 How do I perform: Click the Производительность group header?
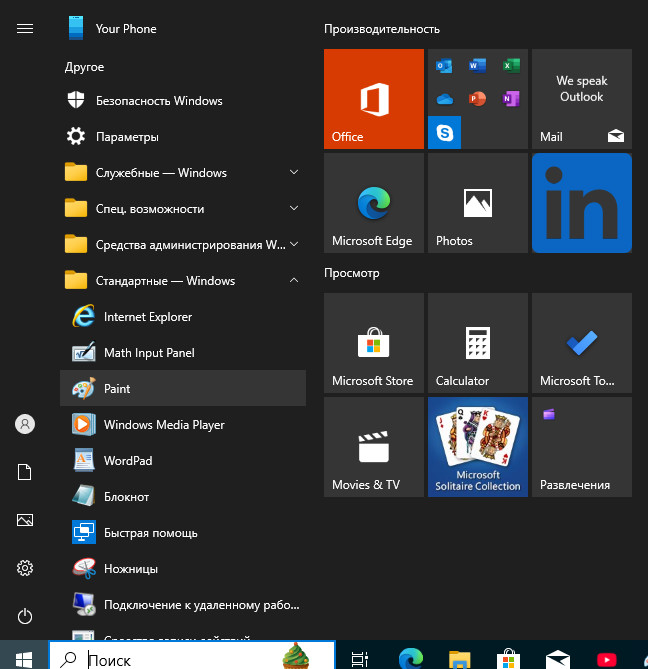pyautogui.click(x=382, y=29)
